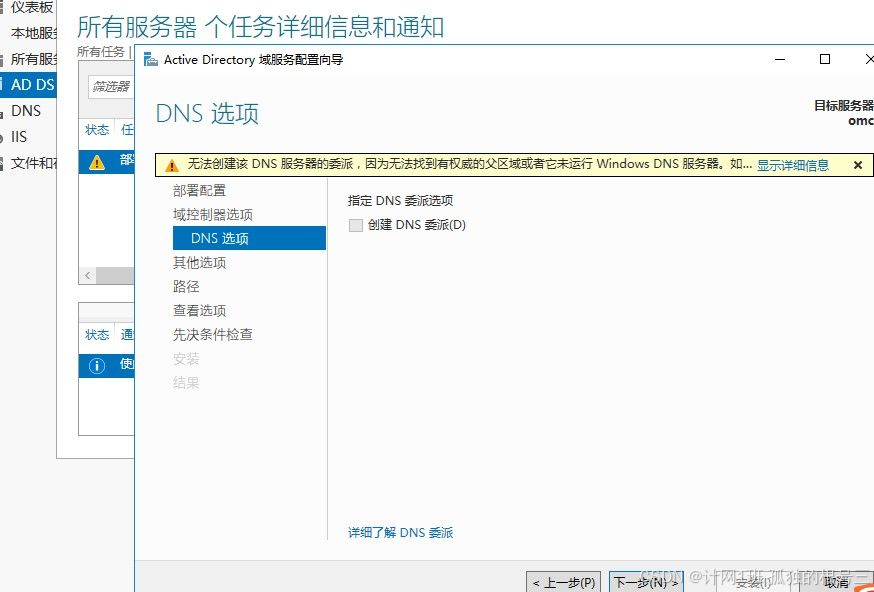
Task: Click warning icon in task list row
Action: (x=97, y=162)
